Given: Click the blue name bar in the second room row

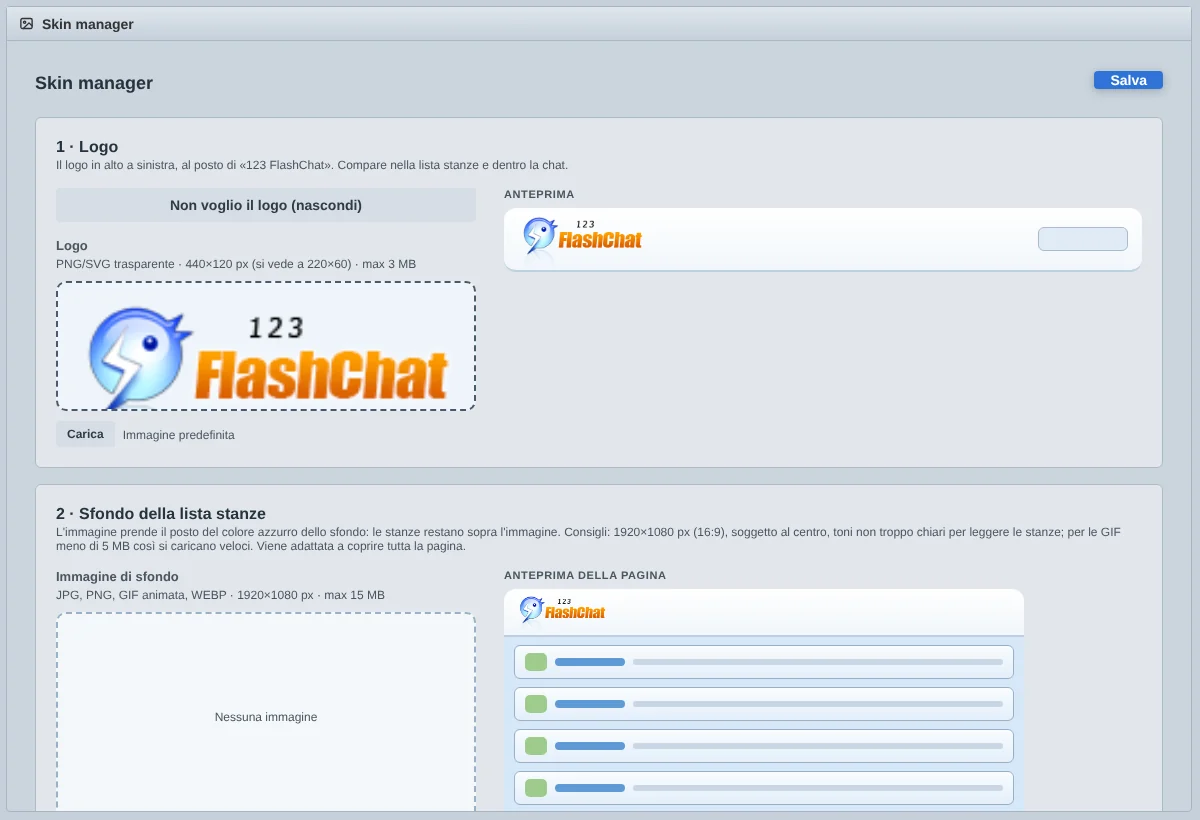Looking at the screenshot, I should [590, 704].
